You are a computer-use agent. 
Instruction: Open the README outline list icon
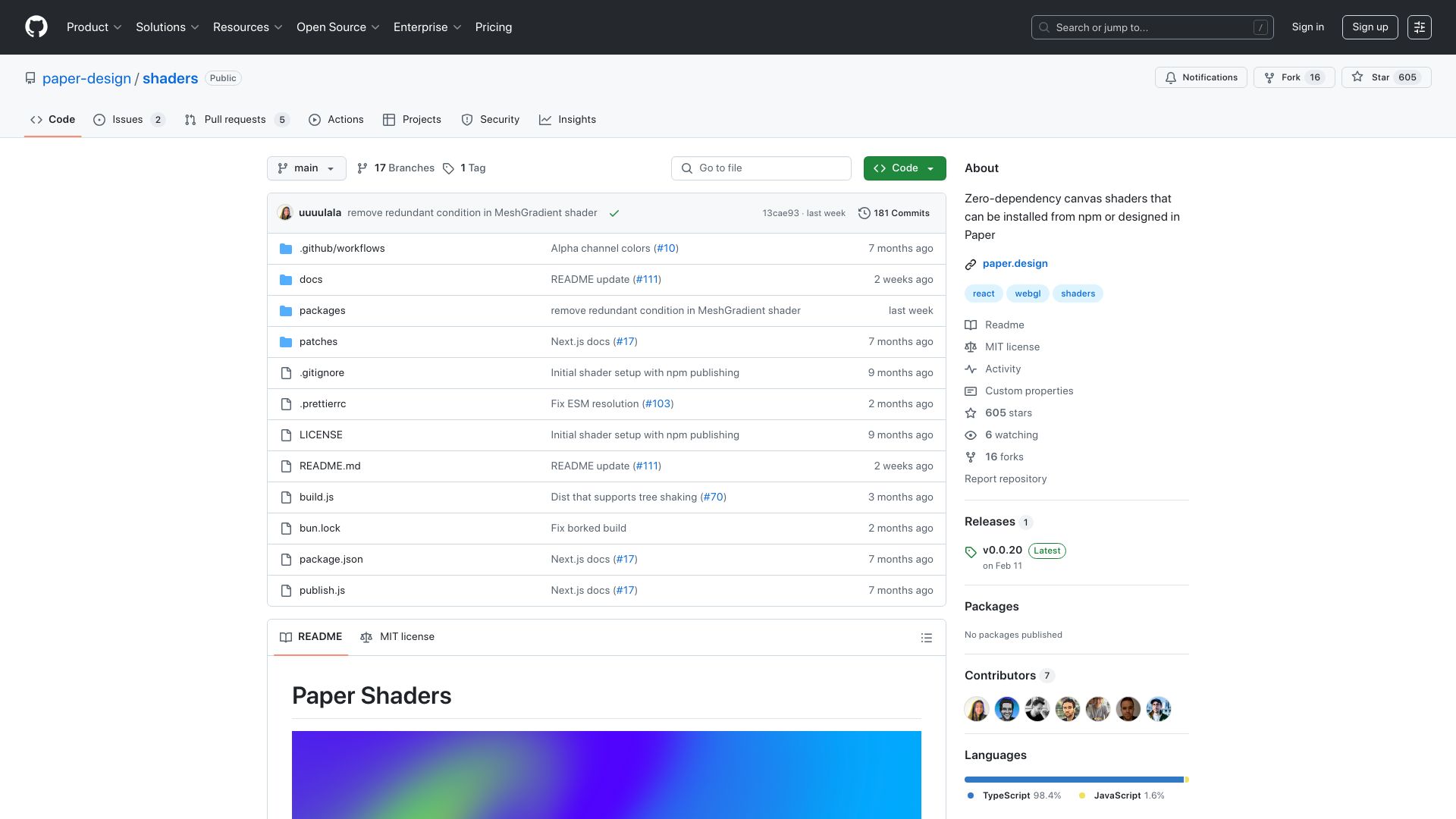(926, 638)
